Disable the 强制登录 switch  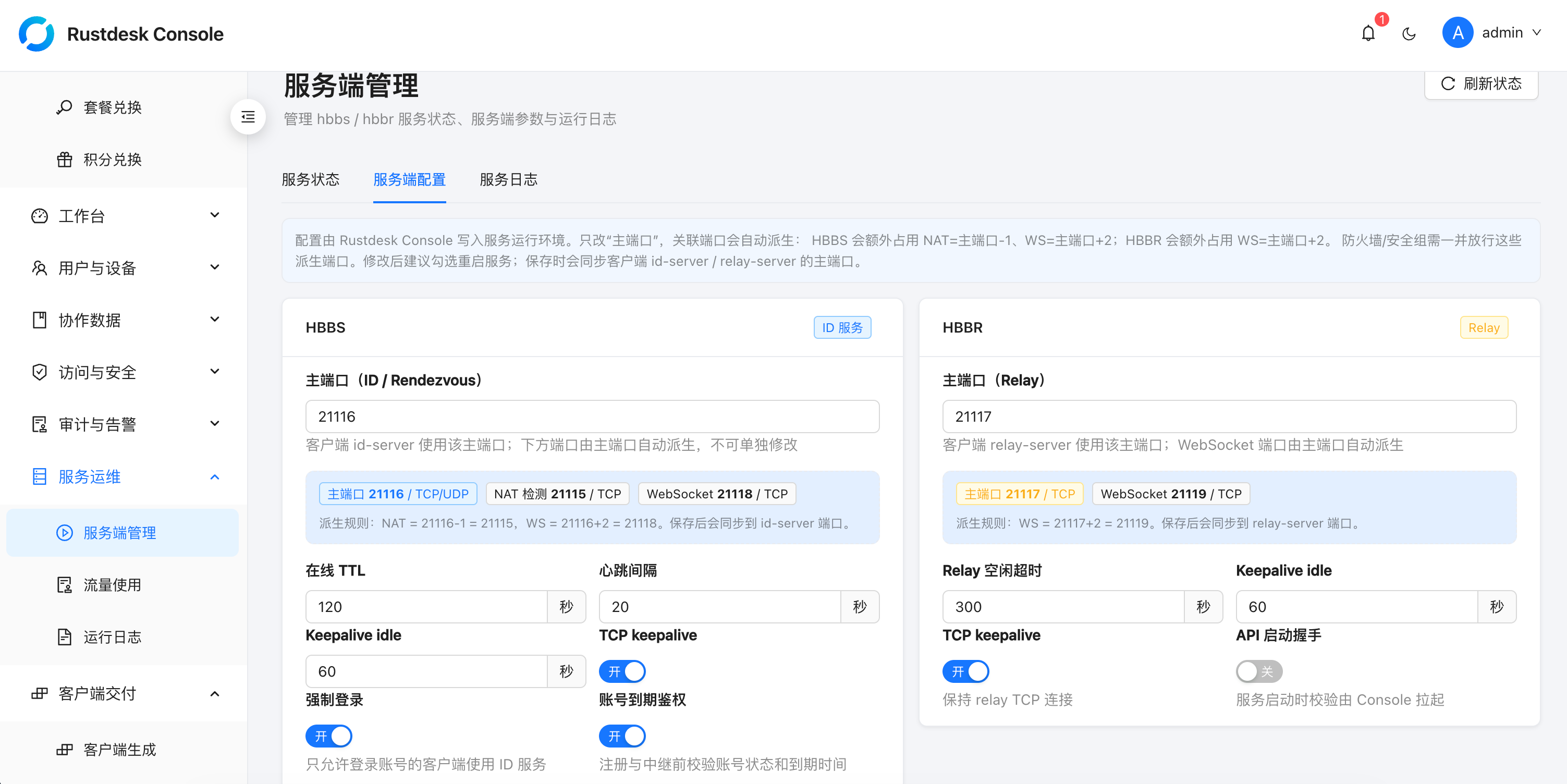[328, 736]
